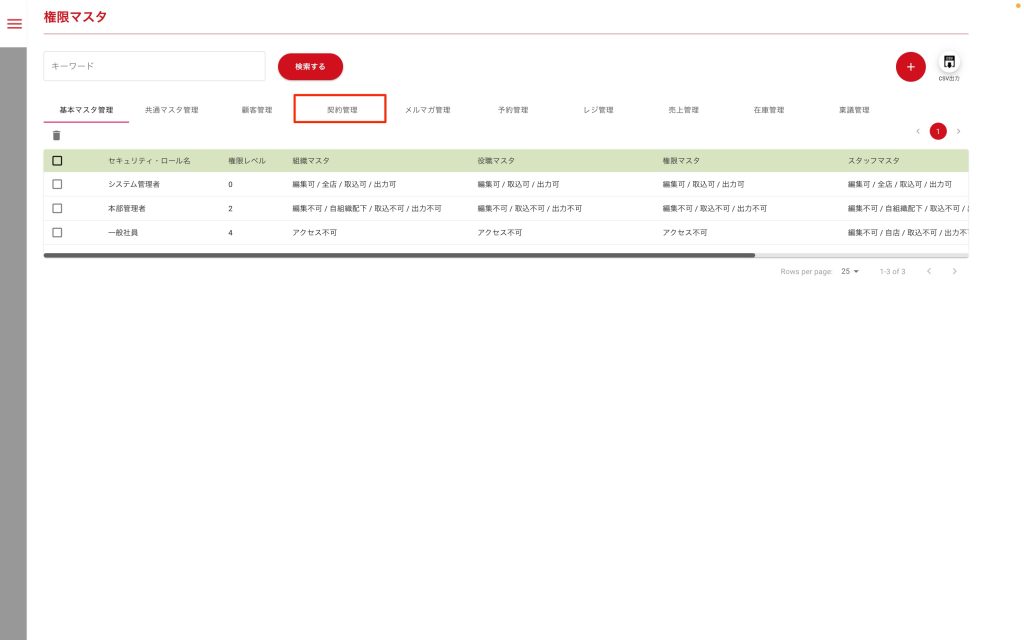Open the hamburger navigation menu
This screenshot has height=640, width=1024.
pyautogui.click(x=14, y=23)
